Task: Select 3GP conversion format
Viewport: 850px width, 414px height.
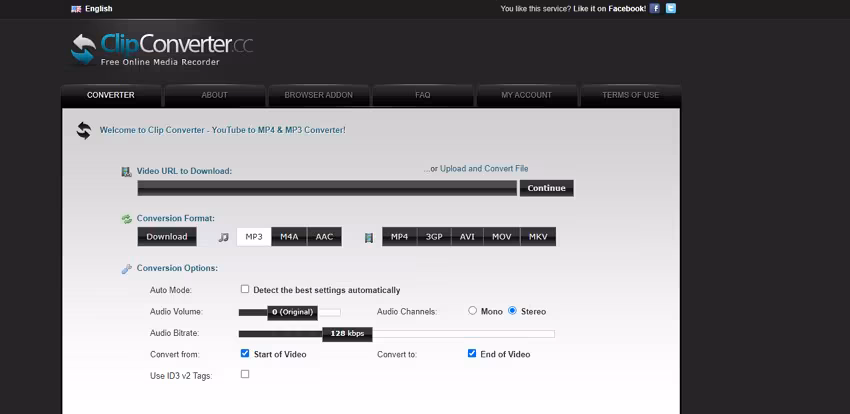Action: click(x=434, y=237)
